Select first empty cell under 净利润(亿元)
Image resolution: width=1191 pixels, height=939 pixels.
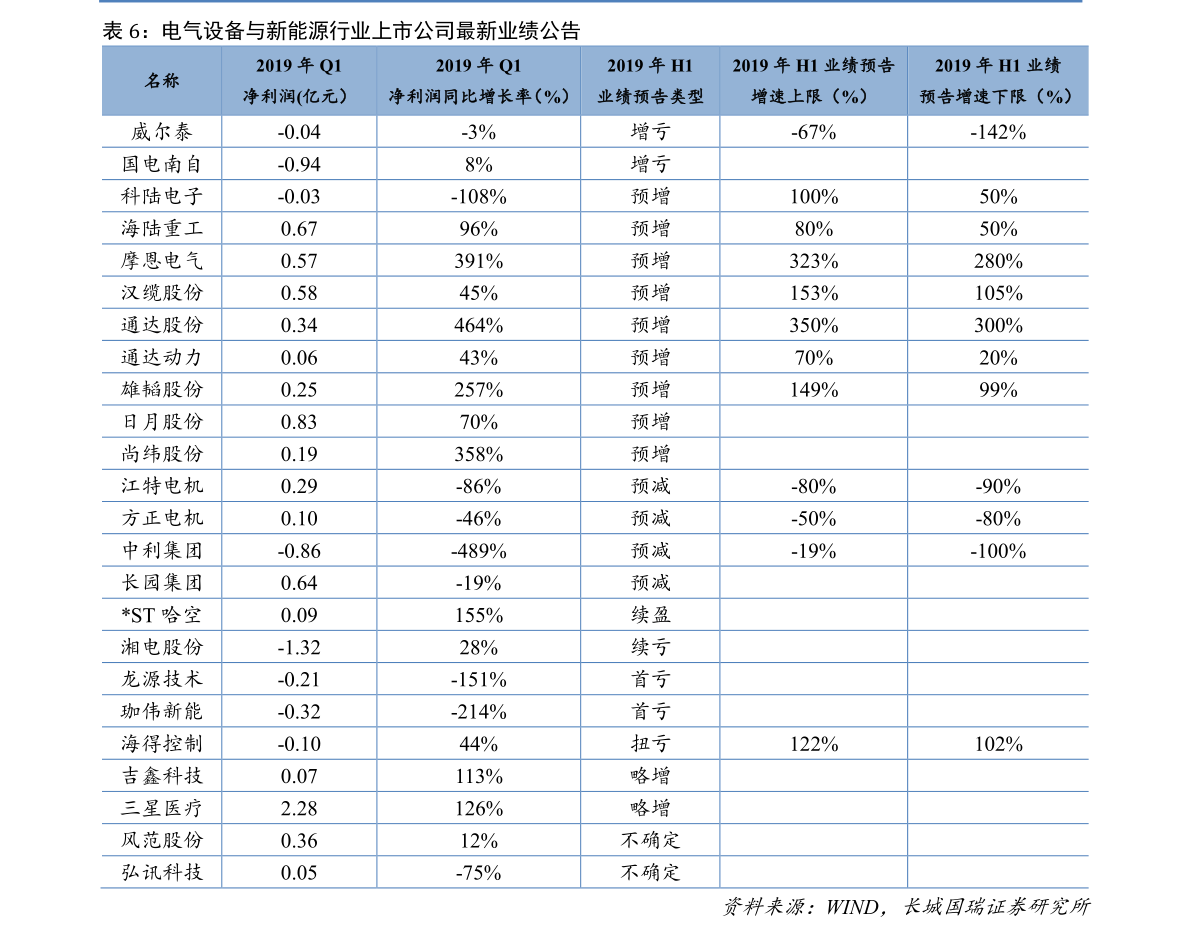[299, 132]
